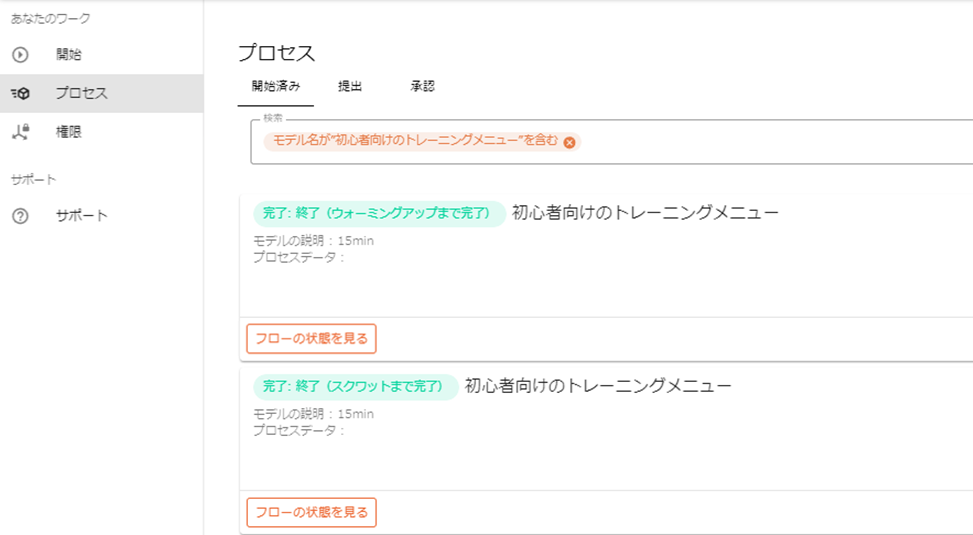The width and height of the screenshot is (973, 535).
Task: Switch to the 開始済み tab
Action: (275, 86)
